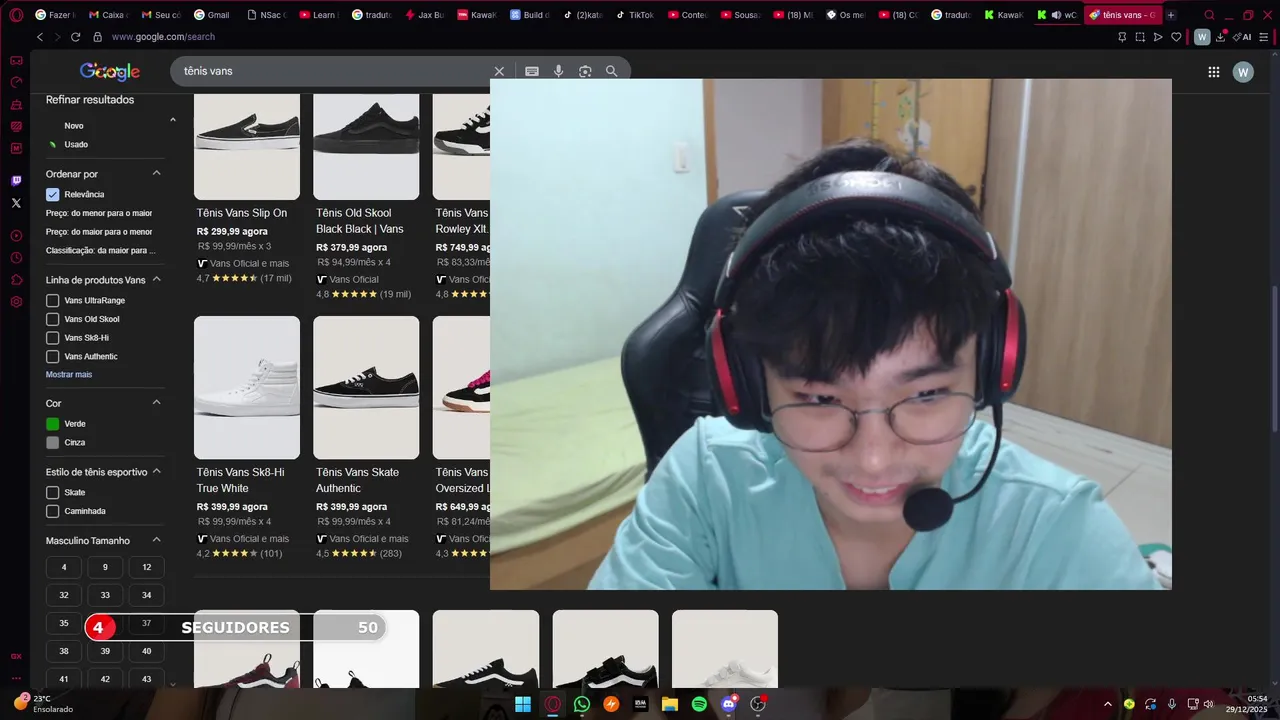Collapse Linha de produtos Vans section

pyautogui.click(x=157, y=280)
